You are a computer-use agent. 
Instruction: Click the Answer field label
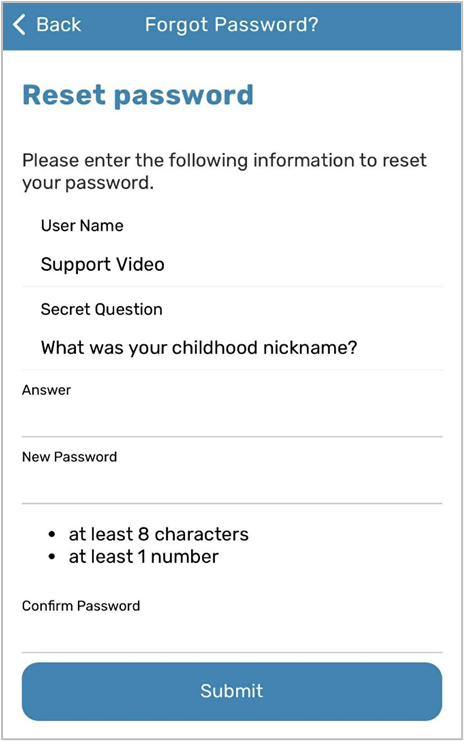(46, 390)
